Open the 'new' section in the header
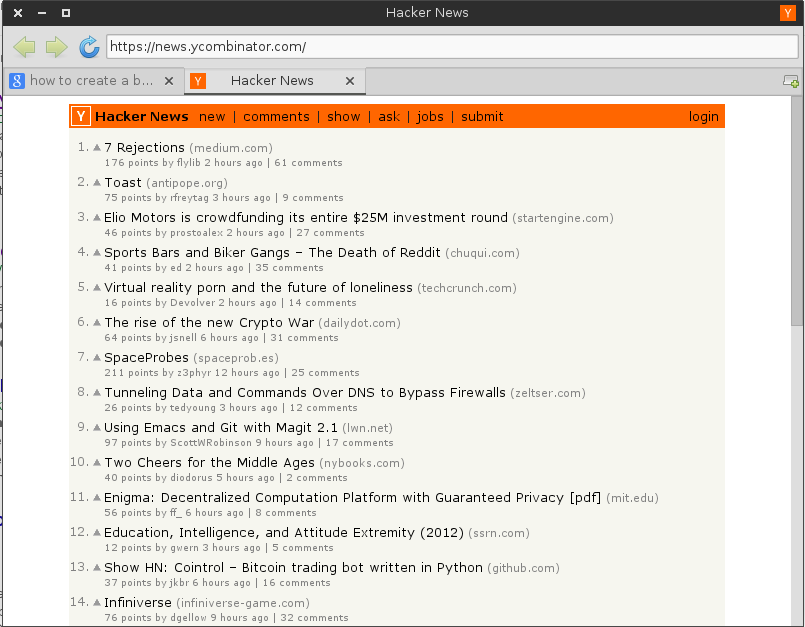 pos(212,117)
